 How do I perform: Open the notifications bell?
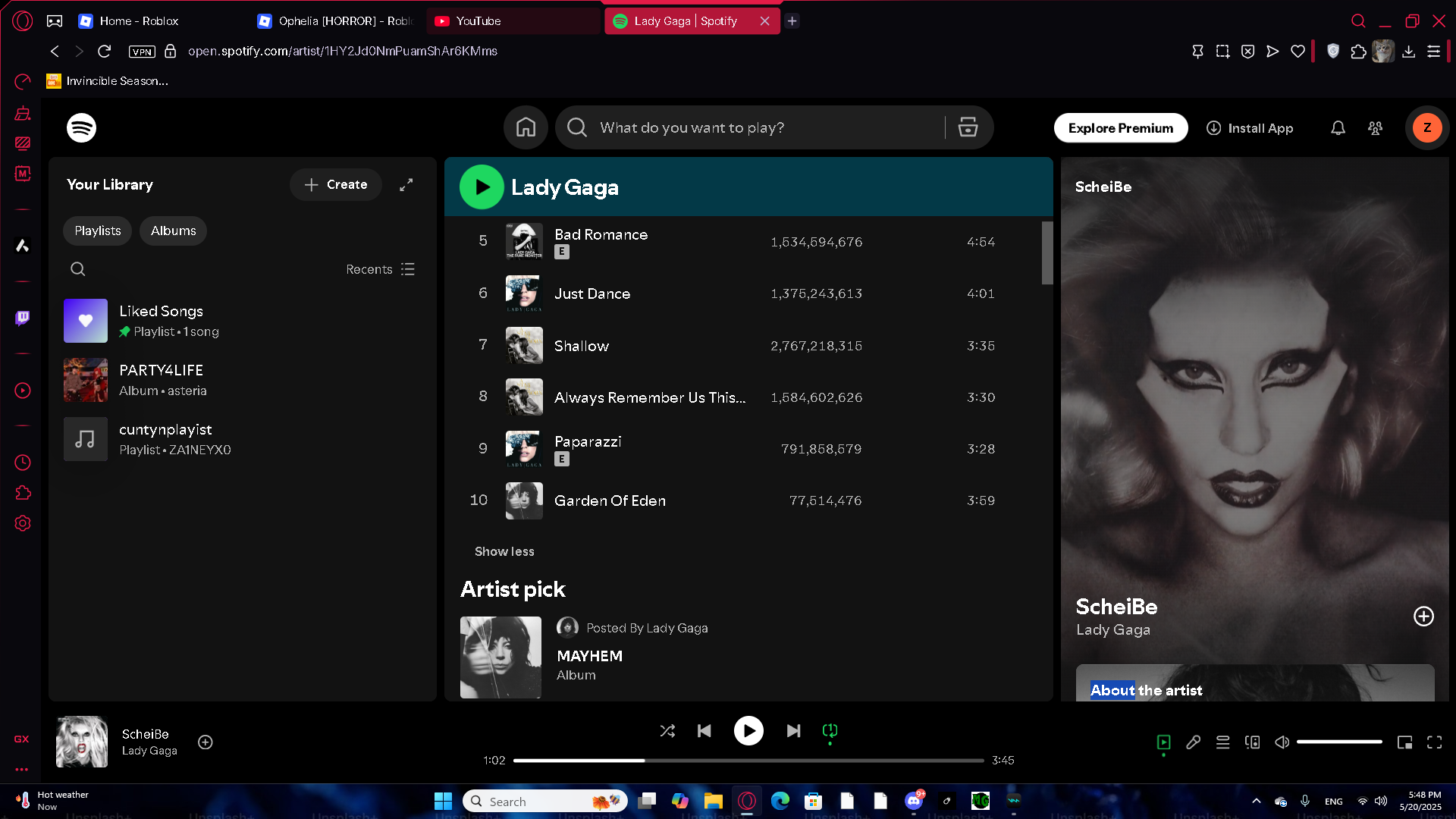point(1338,128)
